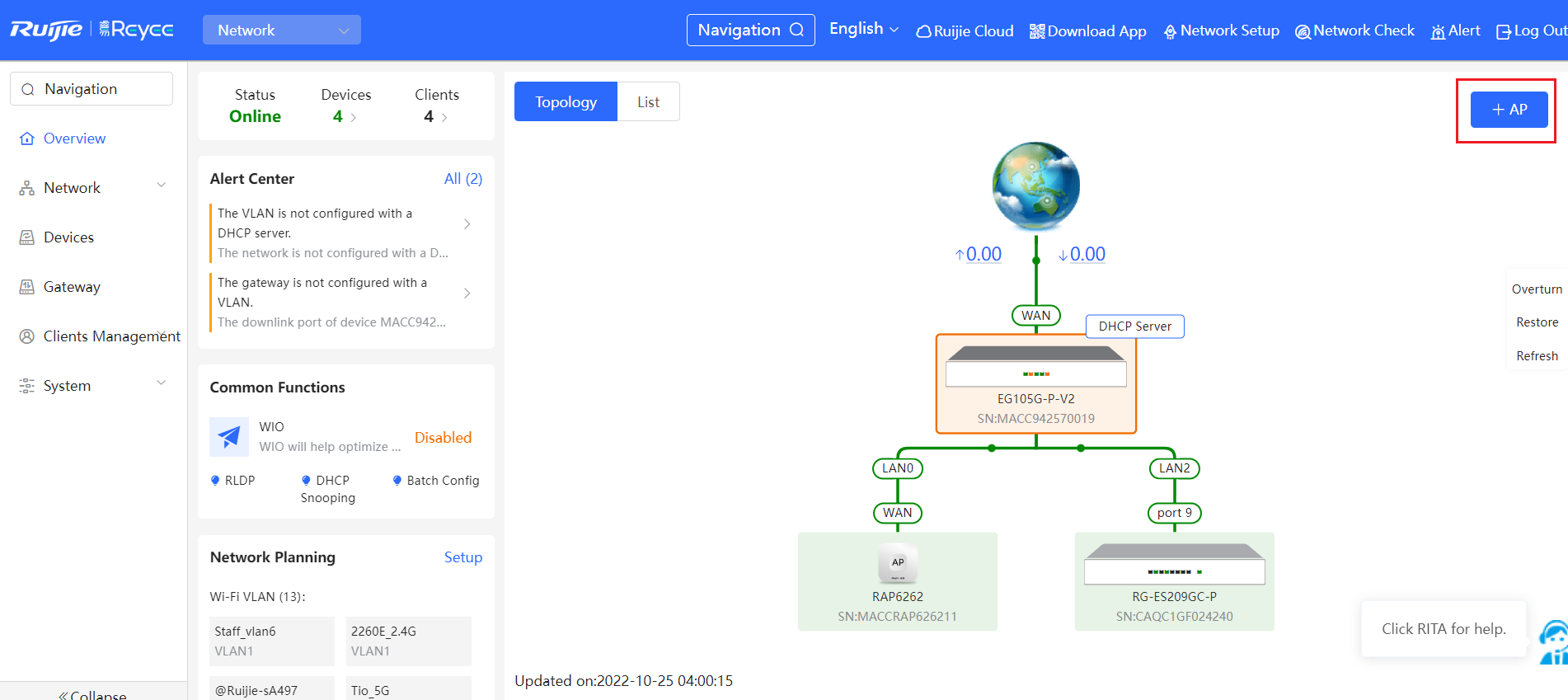
Task: Open Clients Management in the sidebar
Action: click(111, 336)
